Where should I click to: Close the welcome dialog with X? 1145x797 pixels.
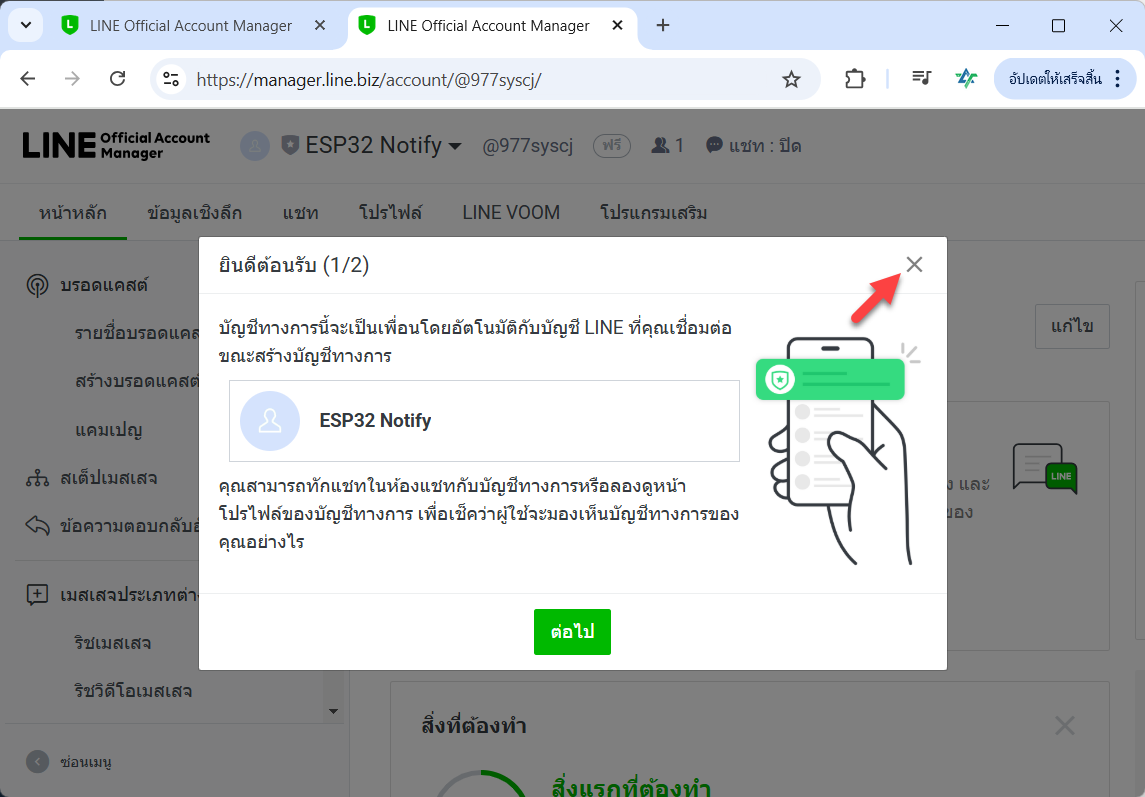(x=914, y=264)
